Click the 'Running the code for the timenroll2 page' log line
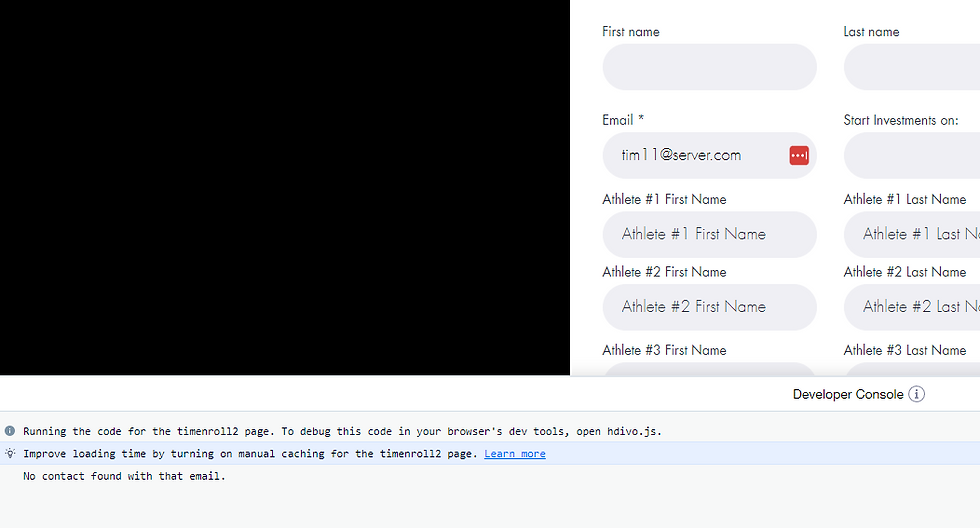 (x=342, y=431)
